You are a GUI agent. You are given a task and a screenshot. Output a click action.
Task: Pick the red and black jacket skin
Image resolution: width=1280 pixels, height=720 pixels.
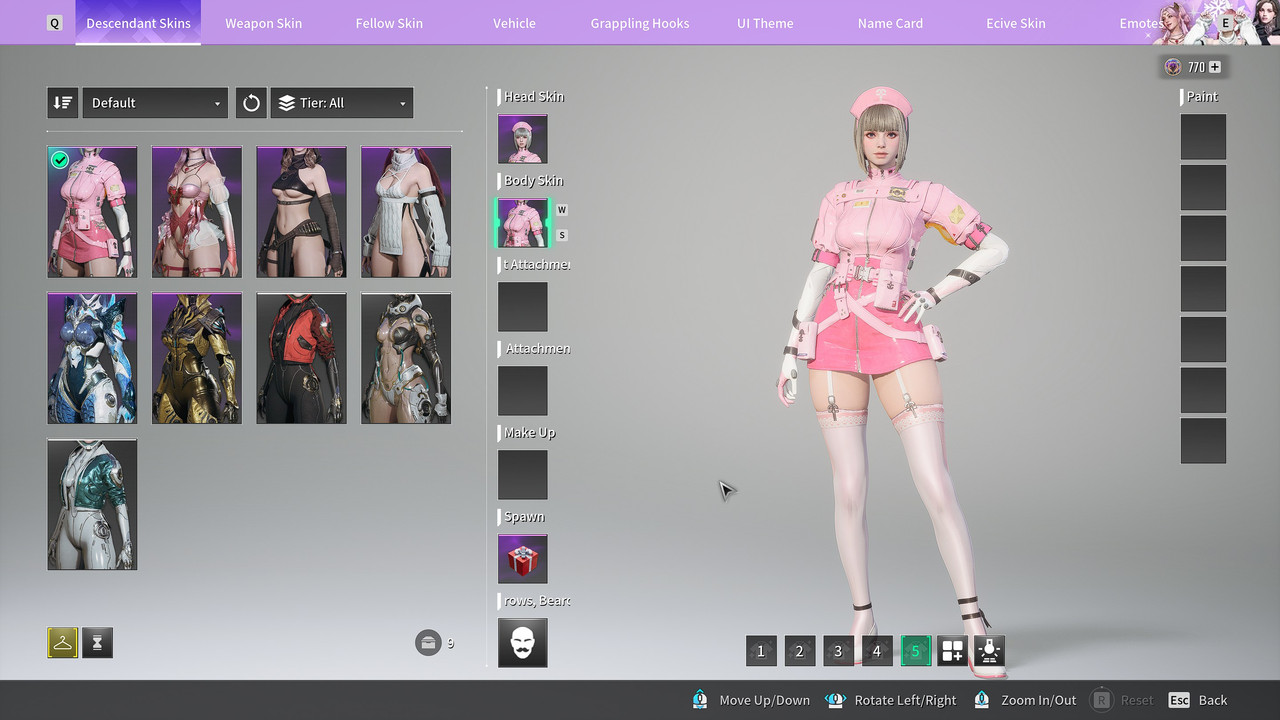301,358
